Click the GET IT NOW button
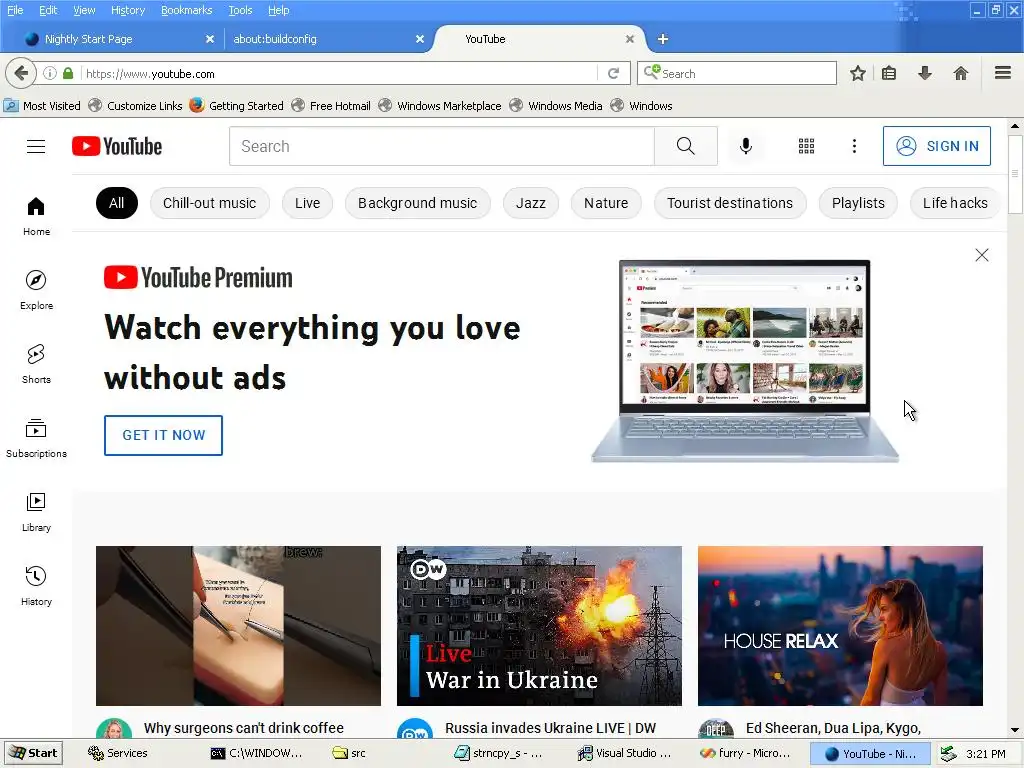The image size is (1024, 768). point(163,435)
